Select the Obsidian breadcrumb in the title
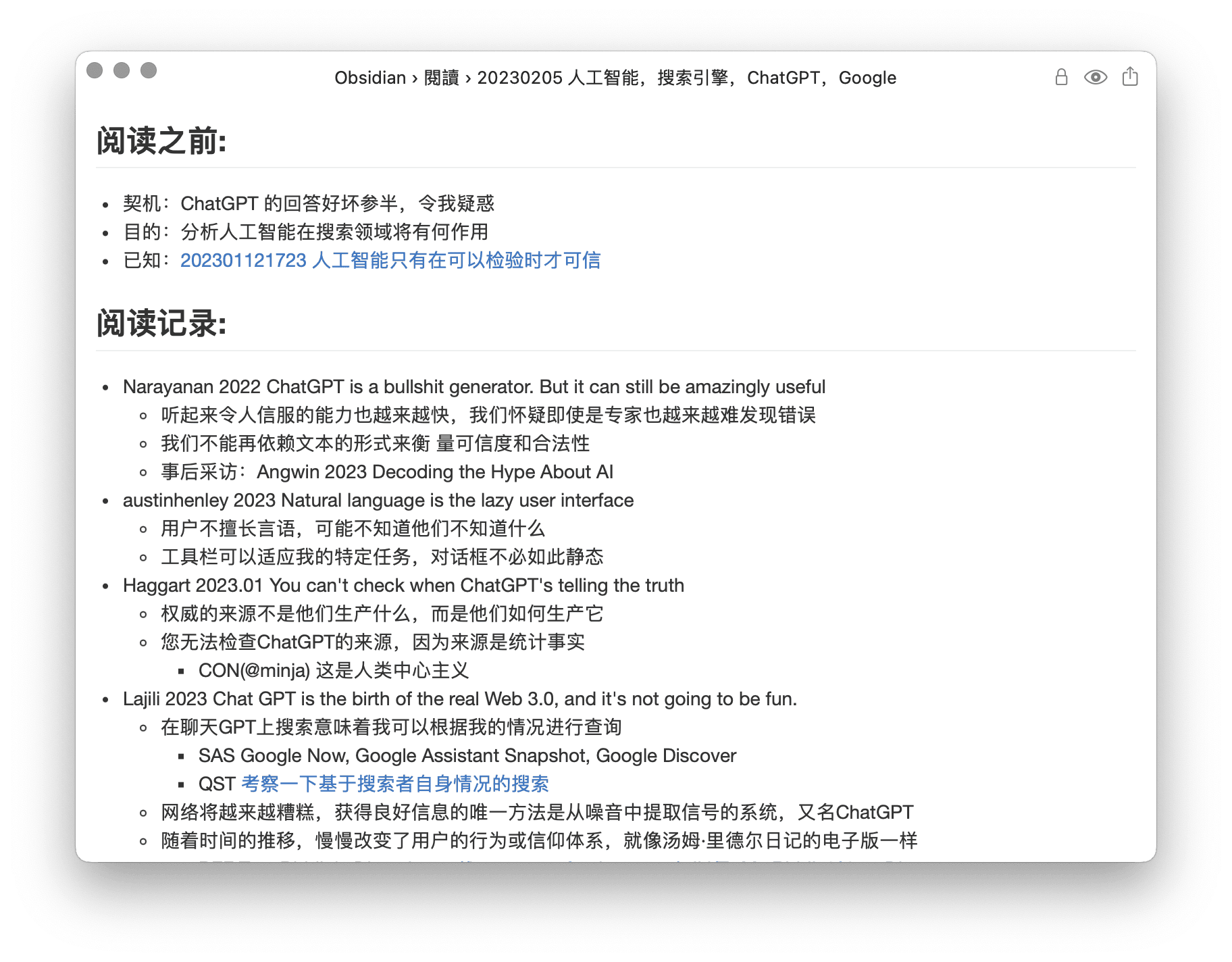The height and width of the screenshot is (962, 1232). [x=369, y=78]
